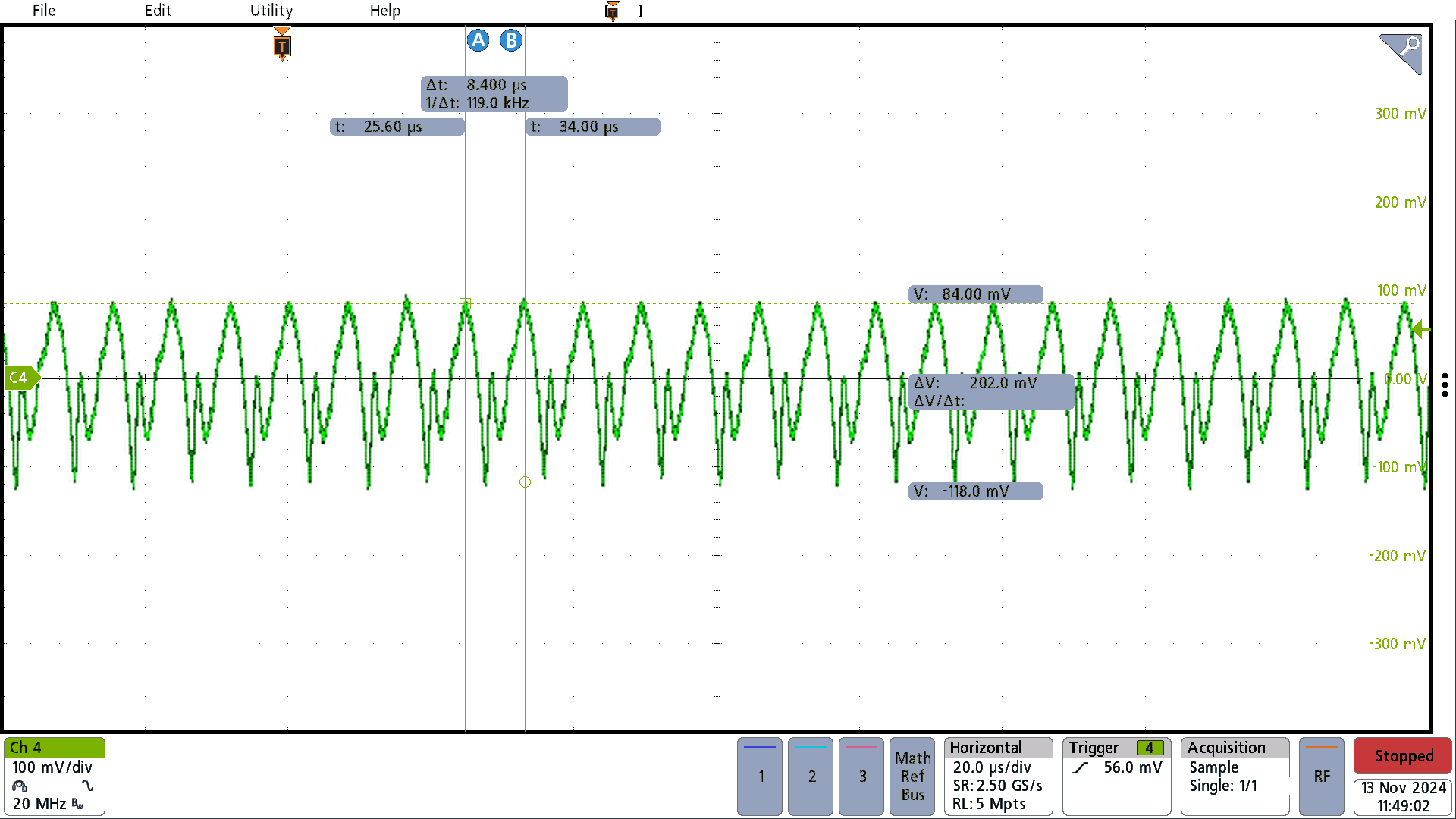The height and width of the screenshot is (819, 1456).
Task: Toggle AC/DC coupling mode for Ch4
Action: (x=85, y=786)
